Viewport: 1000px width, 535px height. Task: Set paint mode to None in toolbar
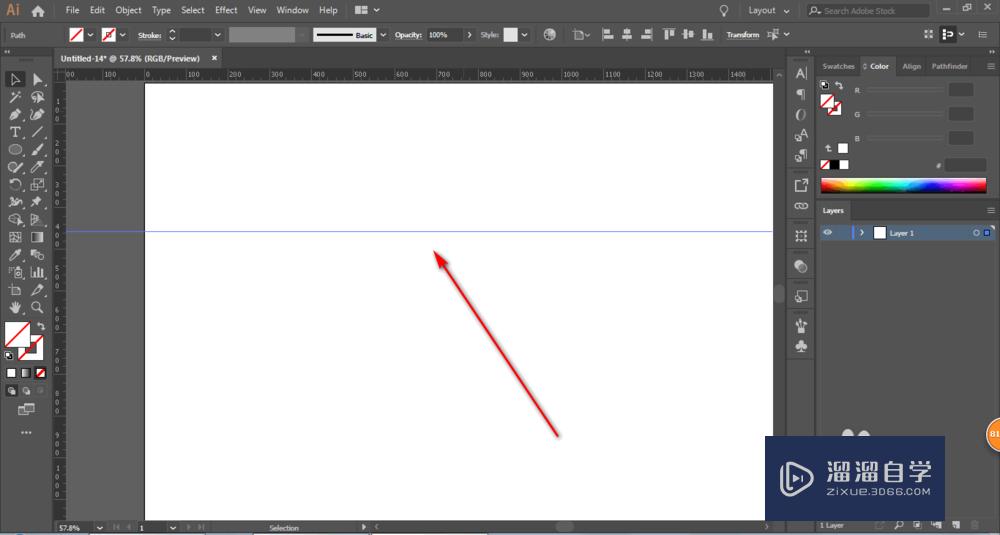click(x=40, y=373)
